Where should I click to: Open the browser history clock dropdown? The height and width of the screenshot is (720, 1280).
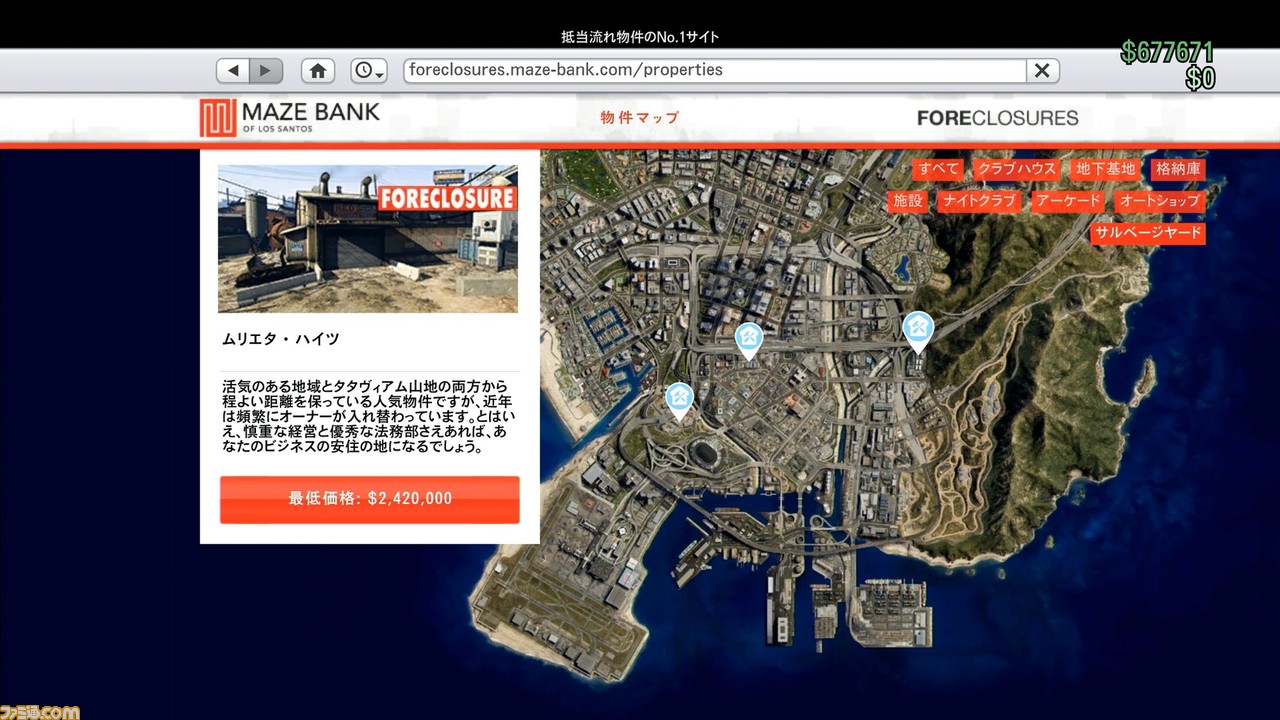click(369, 71)
